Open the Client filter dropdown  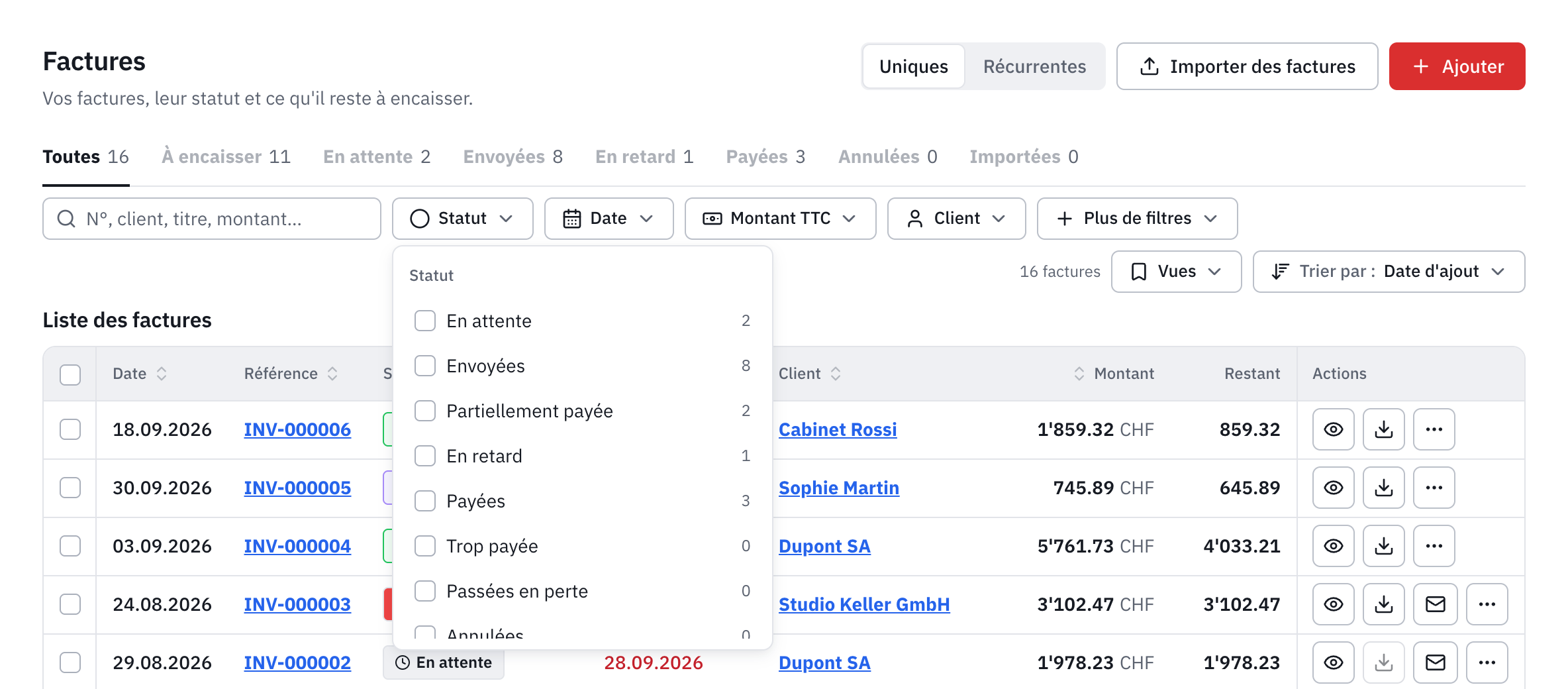click(x=956, y=219)
